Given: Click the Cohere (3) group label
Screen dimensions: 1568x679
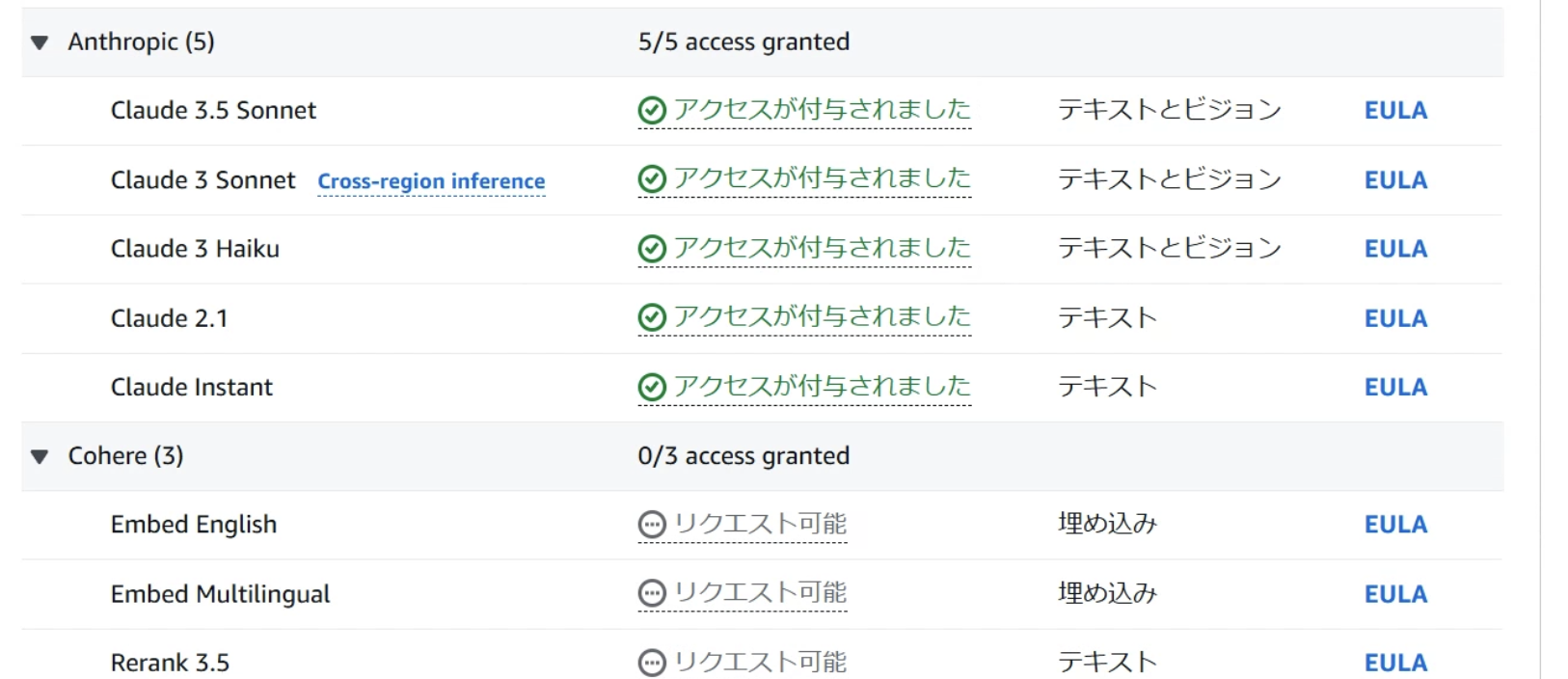Looking at the screenshot, I should (x=126, y=456).
